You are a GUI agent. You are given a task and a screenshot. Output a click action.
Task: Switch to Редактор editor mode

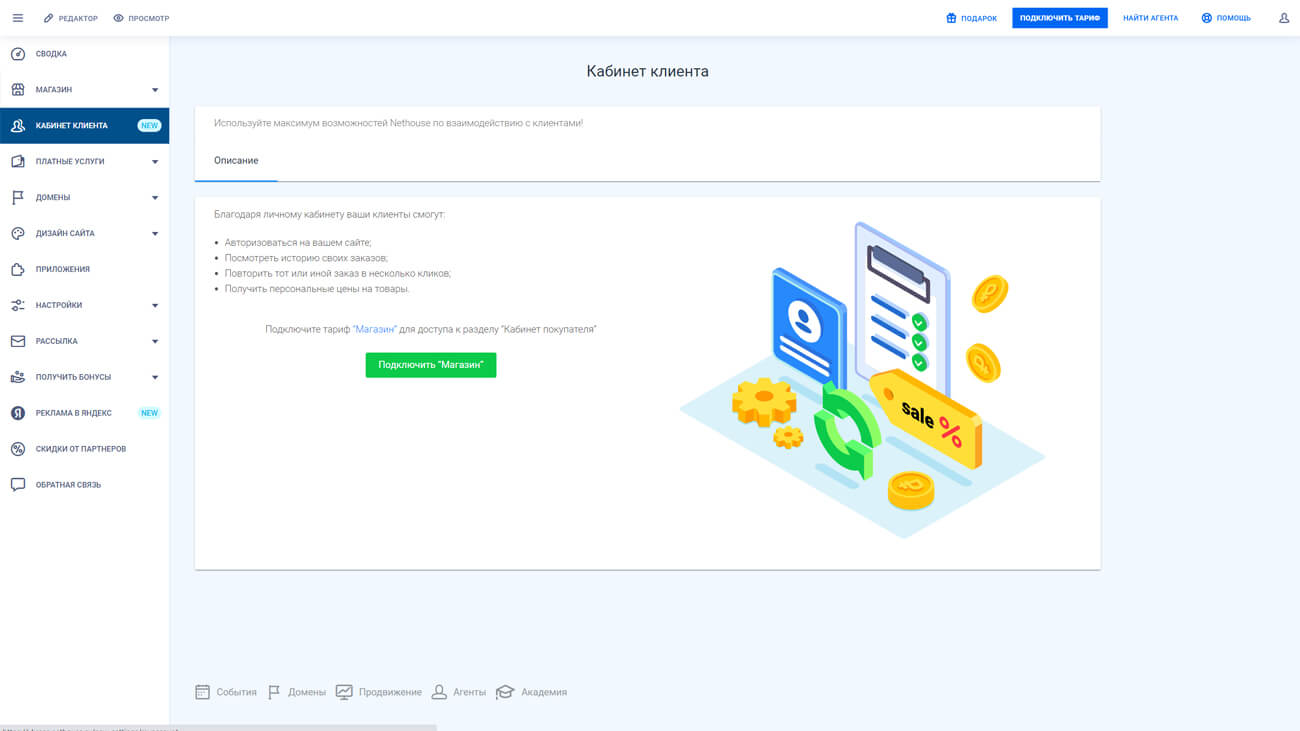pos(70,18)
